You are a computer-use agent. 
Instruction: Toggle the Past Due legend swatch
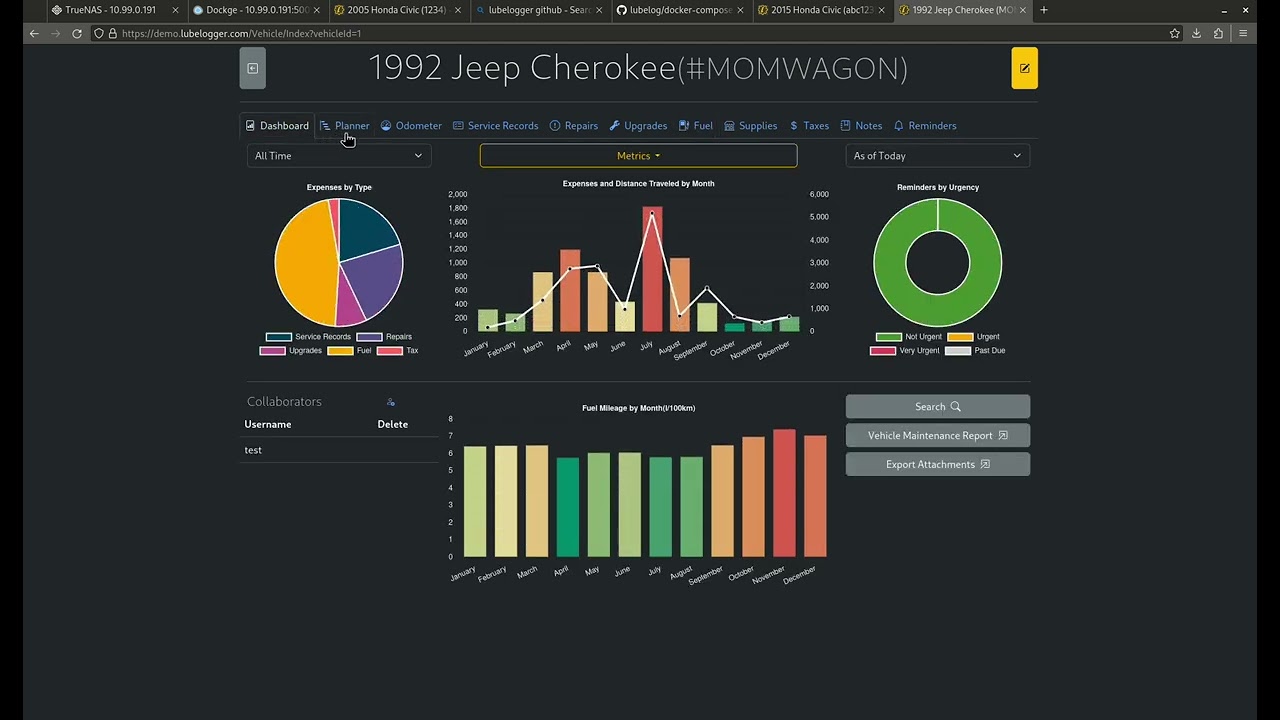[958, 351]
